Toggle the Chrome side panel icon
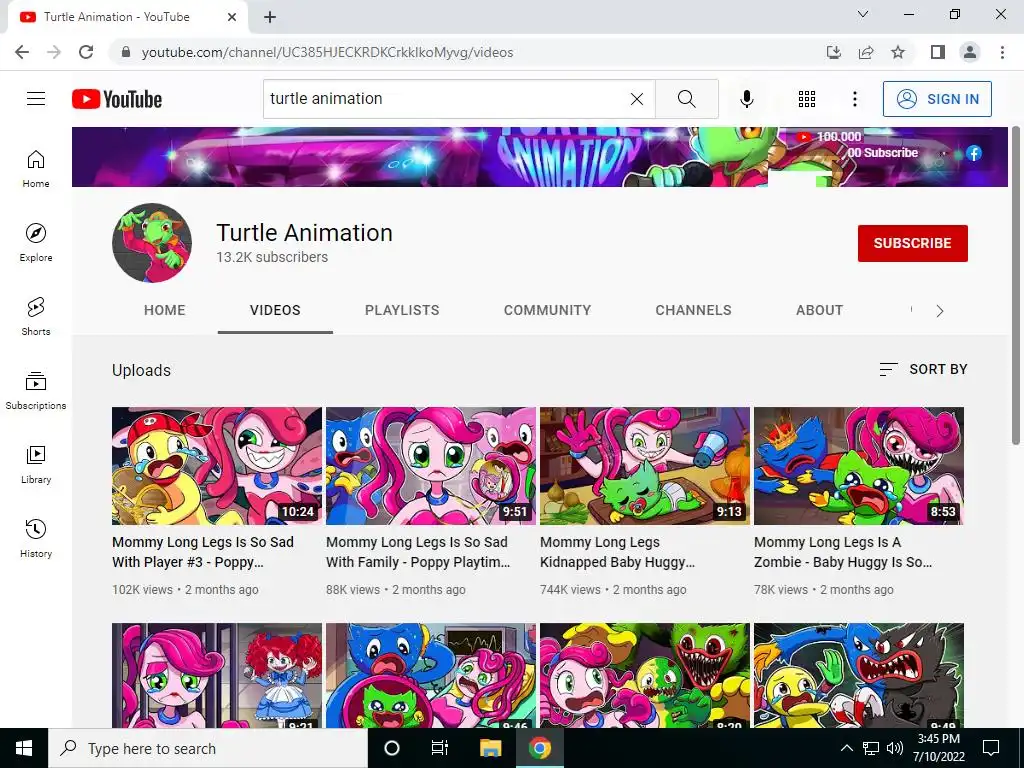 (938, 52)
